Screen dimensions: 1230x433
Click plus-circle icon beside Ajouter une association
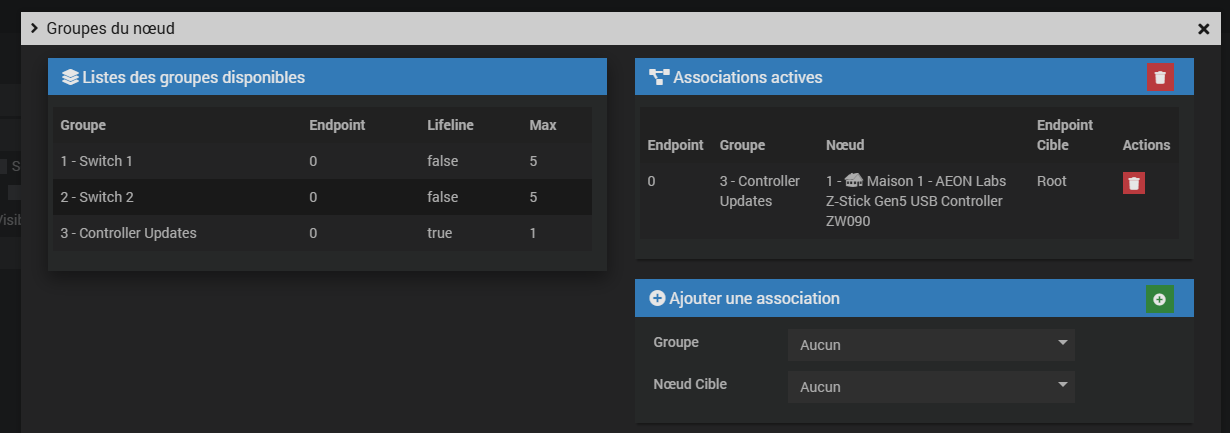point(657,298)
